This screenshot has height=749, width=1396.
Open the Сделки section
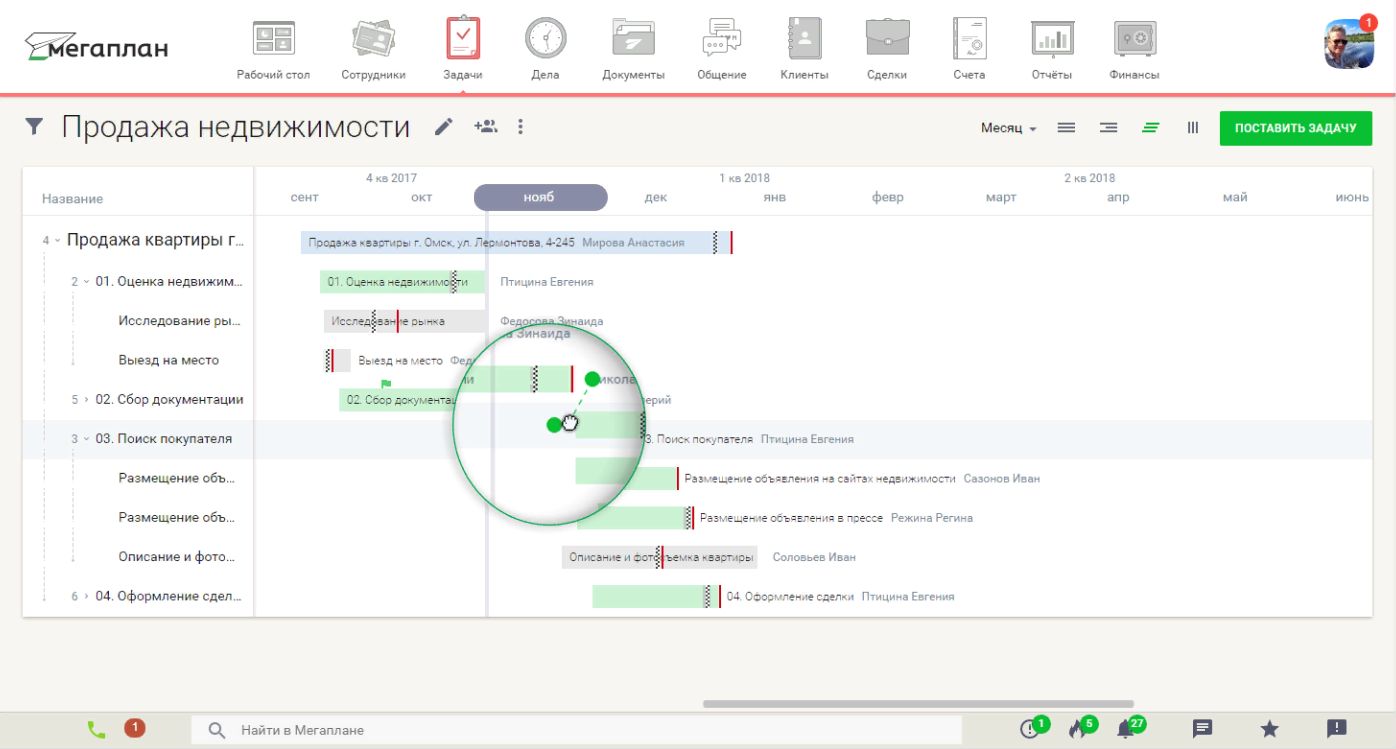click(x=887, y=49)
